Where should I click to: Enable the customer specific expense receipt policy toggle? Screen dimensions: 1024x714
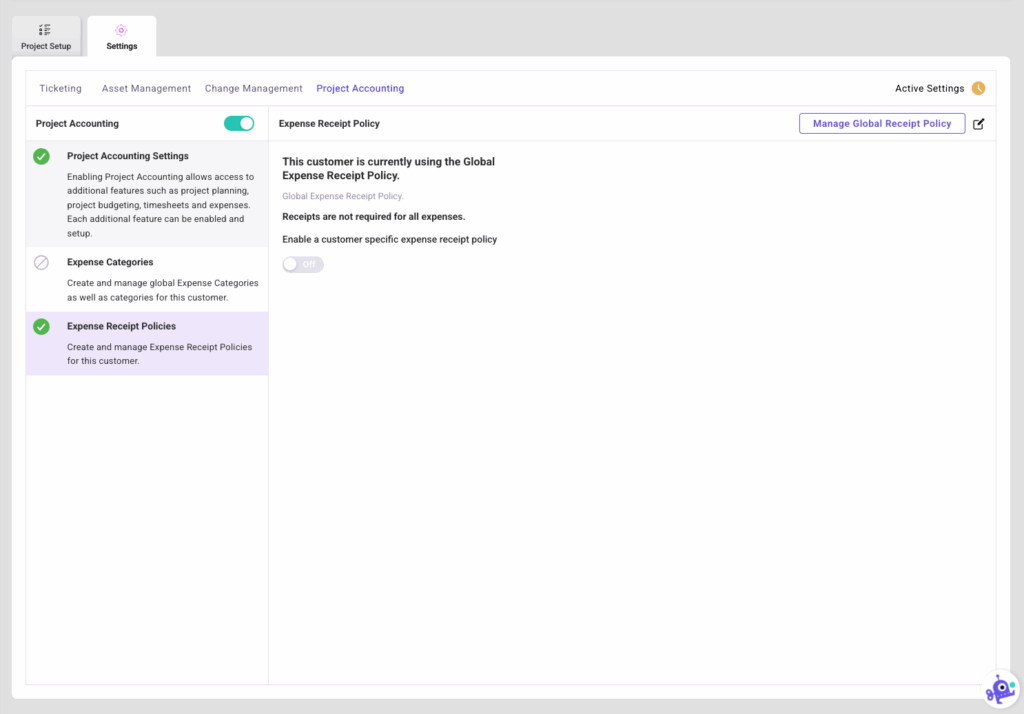[x=303, y=264]
